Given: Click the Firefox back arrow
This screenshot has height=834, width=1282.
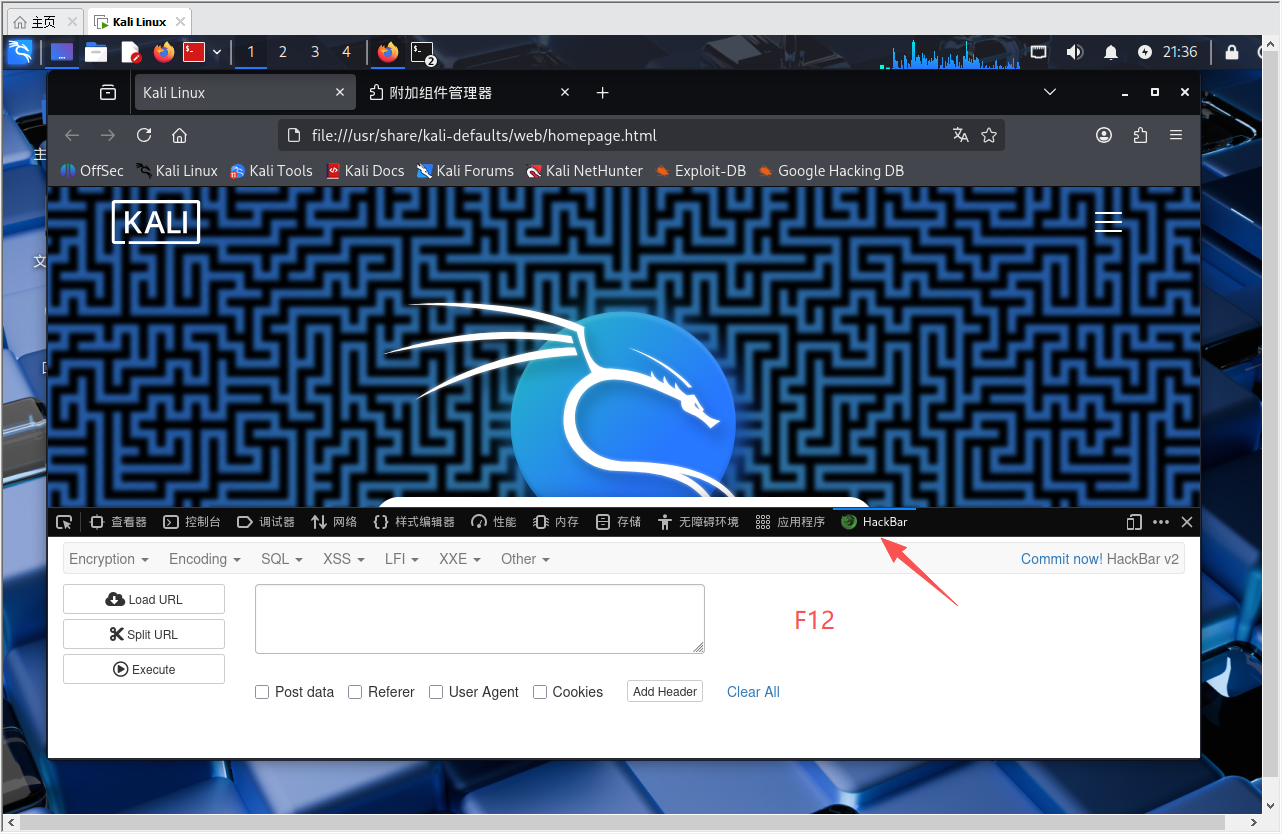Looking at the screenshot, I should click(x=72, y=135).
